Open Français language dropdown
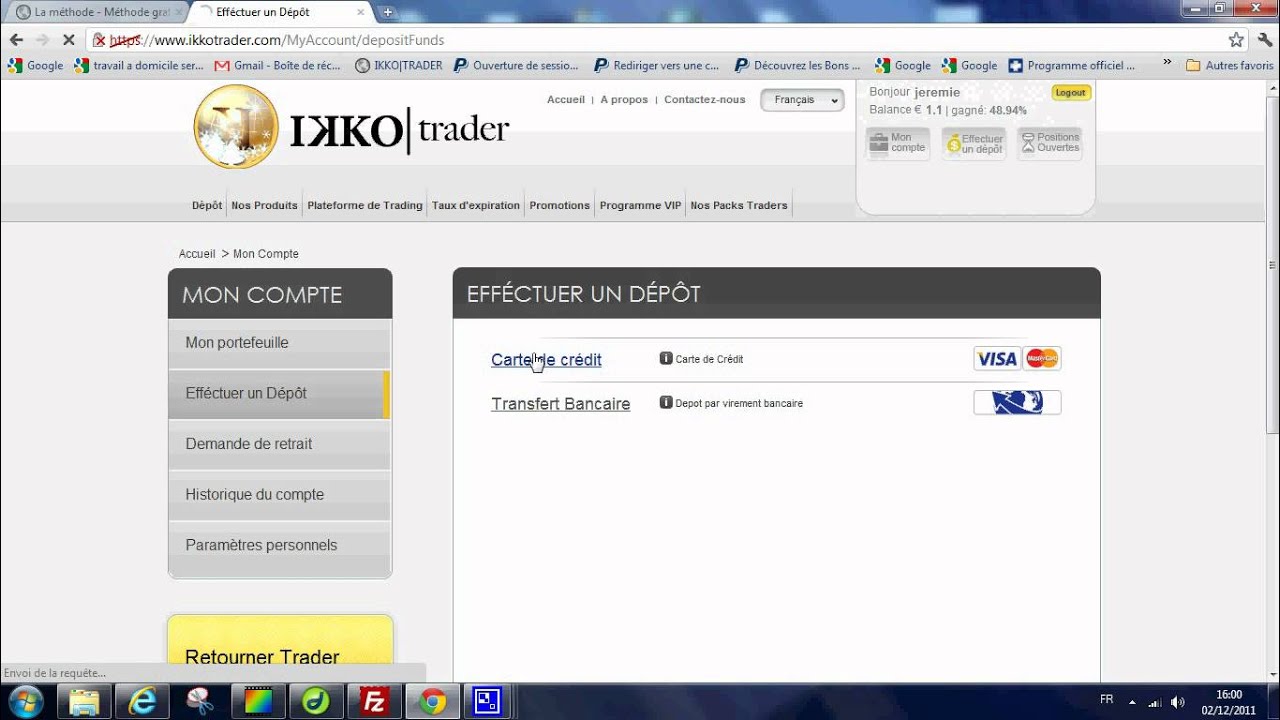This screenshot has height=720, width=1280. (x=802, y=100)
